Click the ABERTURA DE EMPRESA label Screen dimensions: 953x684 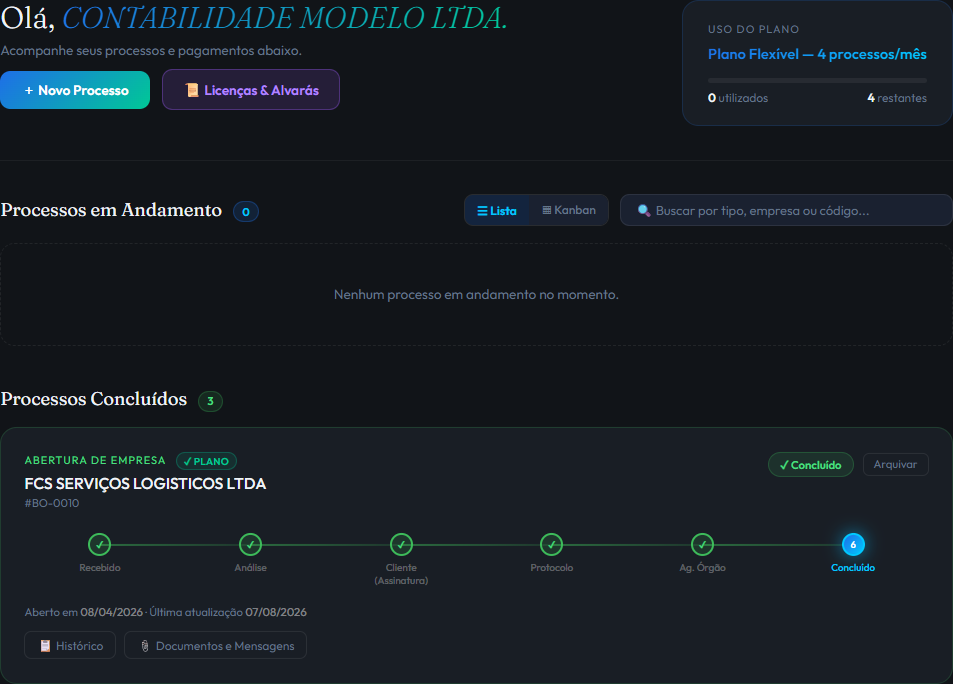coord(95,460)
